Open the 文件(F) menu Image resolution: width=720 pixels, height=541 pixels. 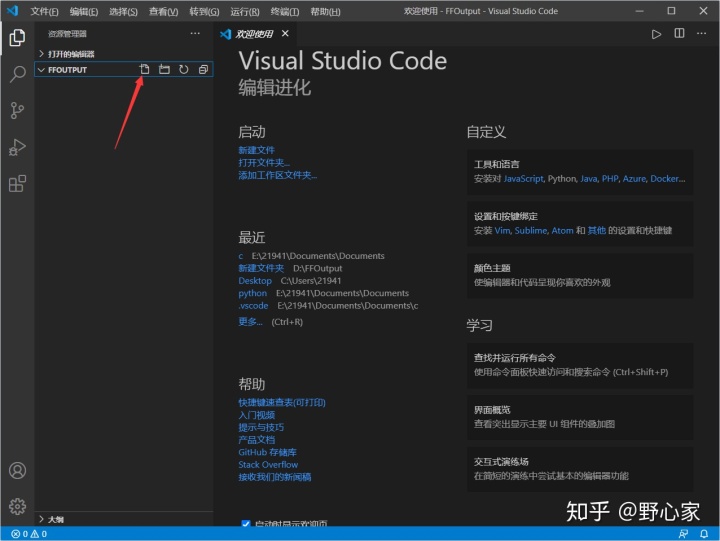[45, 11]
